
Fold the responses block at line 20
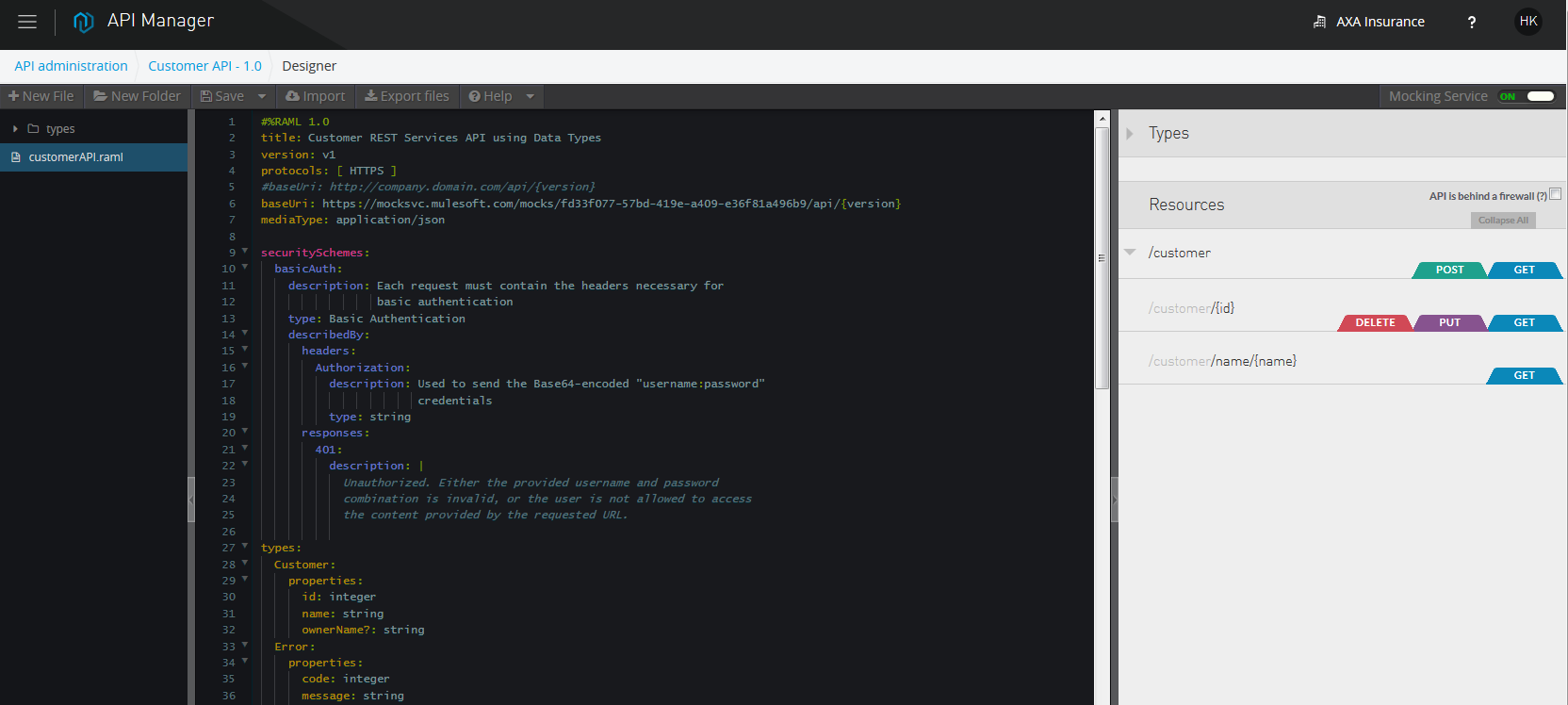click(x=245, y=432)
